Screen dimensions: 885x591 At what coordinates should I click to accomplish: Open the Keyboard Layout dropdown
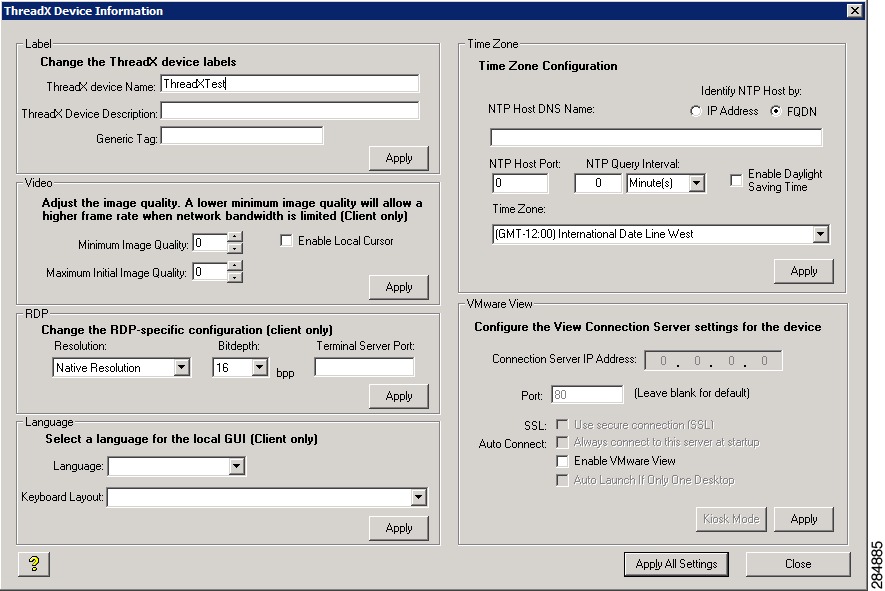418,497
